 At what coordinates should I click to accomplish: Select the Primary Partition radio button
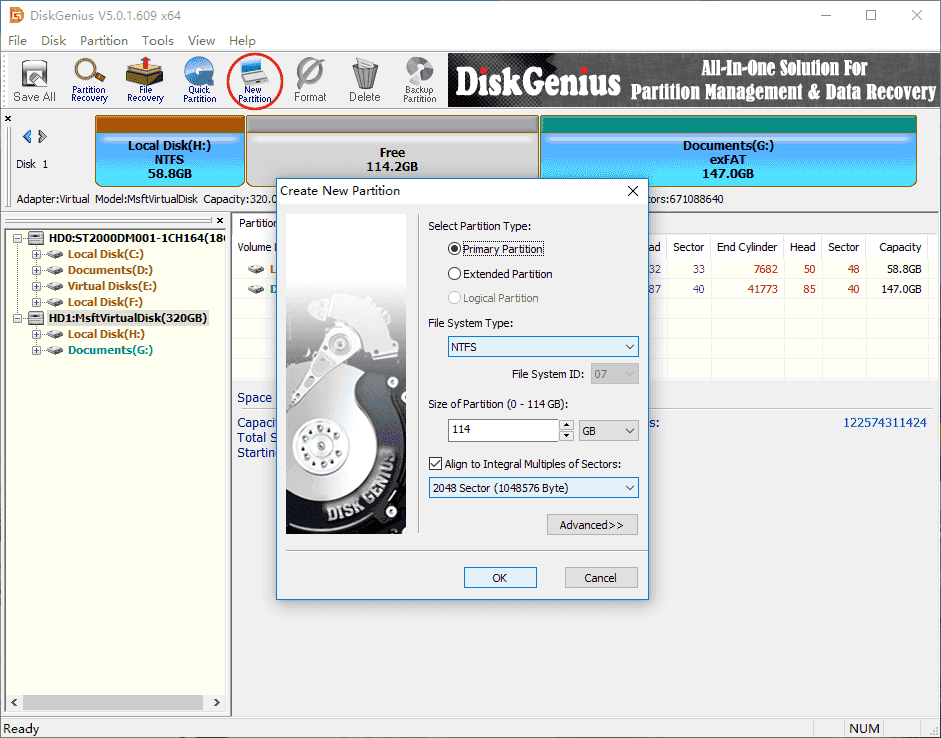pos(454,248)
